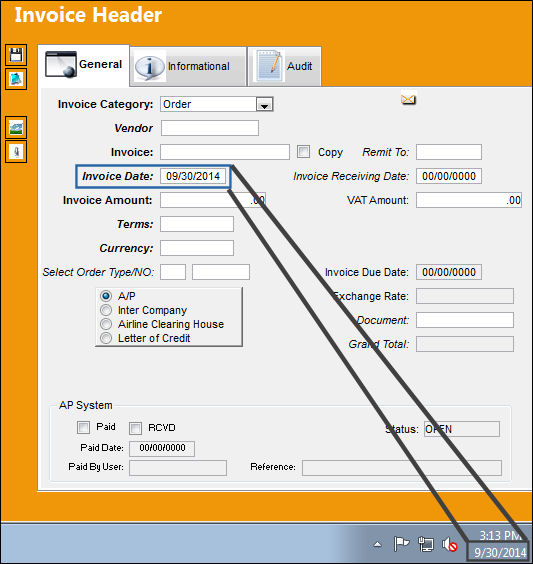This screenshot has height=564, width=533.
Task: Click the Invoice Receiving Date field
Action: (449, 176)
